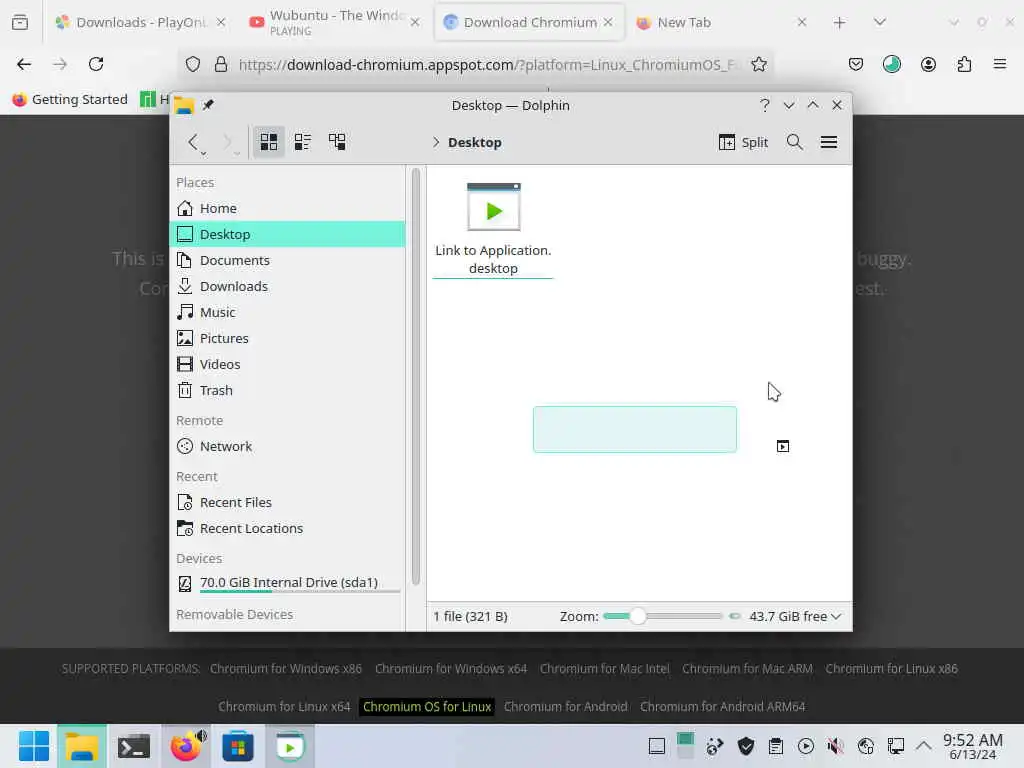This screenshot has width=1024, height=768.
Task: Follow Chromium for Windows x64 link
Action: (451, 669)
